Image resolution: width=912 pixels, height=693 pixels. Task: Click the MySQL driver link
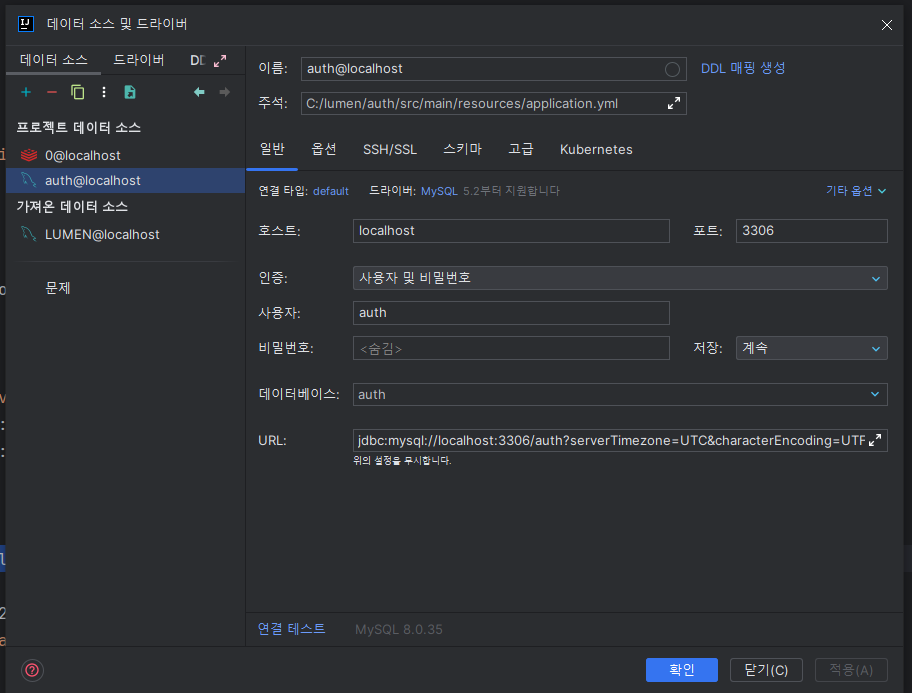439,191
